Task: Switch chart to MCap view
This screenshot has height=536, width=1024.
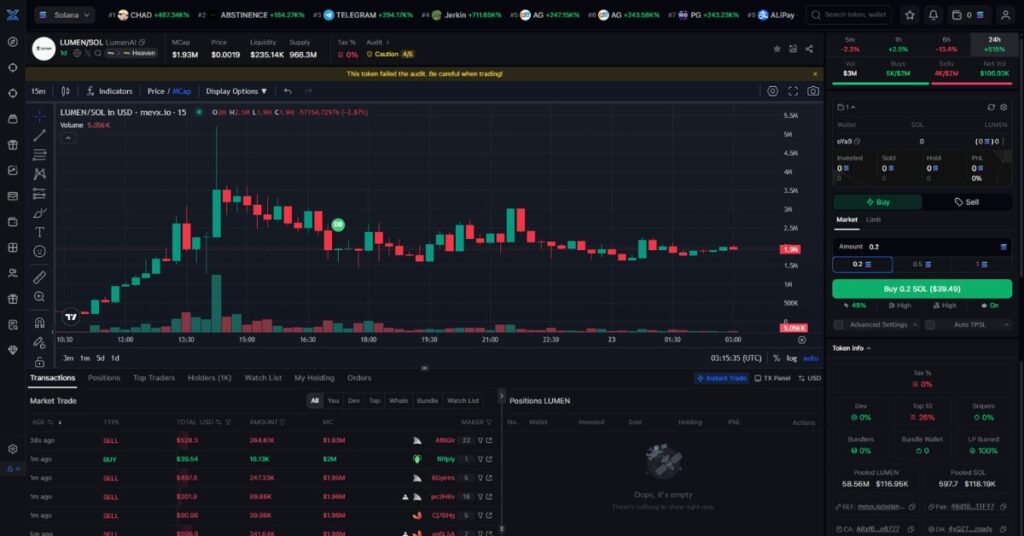Action: tap(182, 91)
